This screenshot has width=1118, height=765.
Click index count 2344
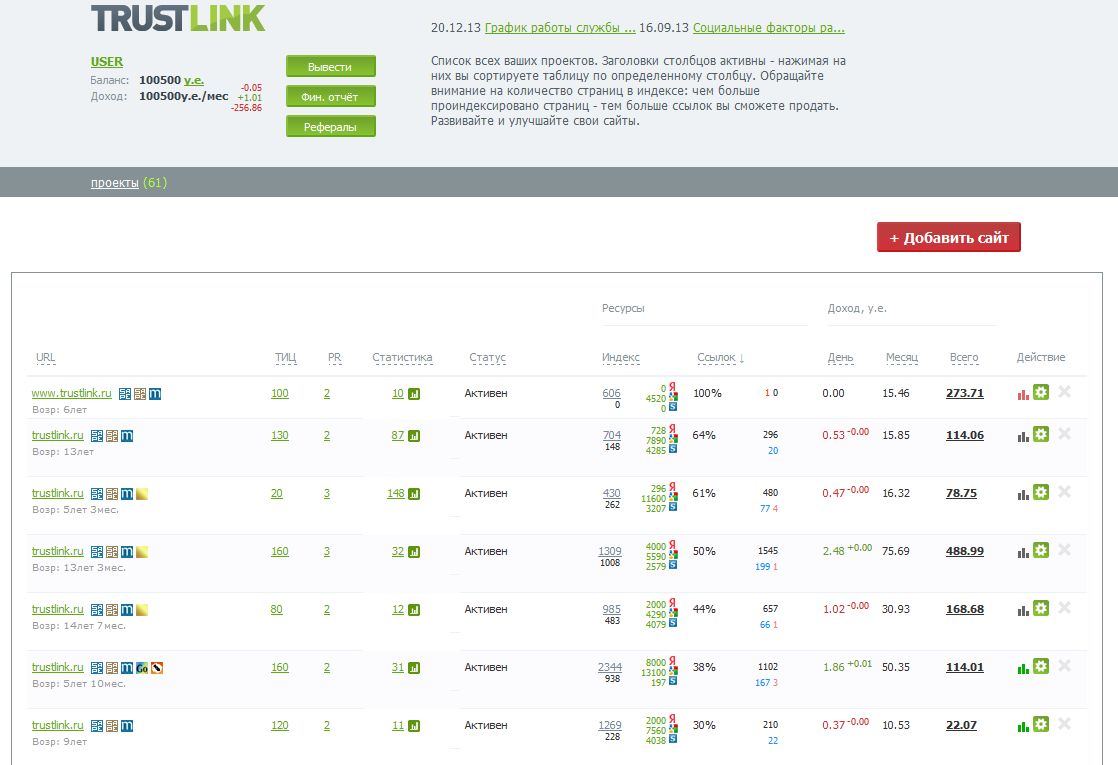(x=610, y=667)
